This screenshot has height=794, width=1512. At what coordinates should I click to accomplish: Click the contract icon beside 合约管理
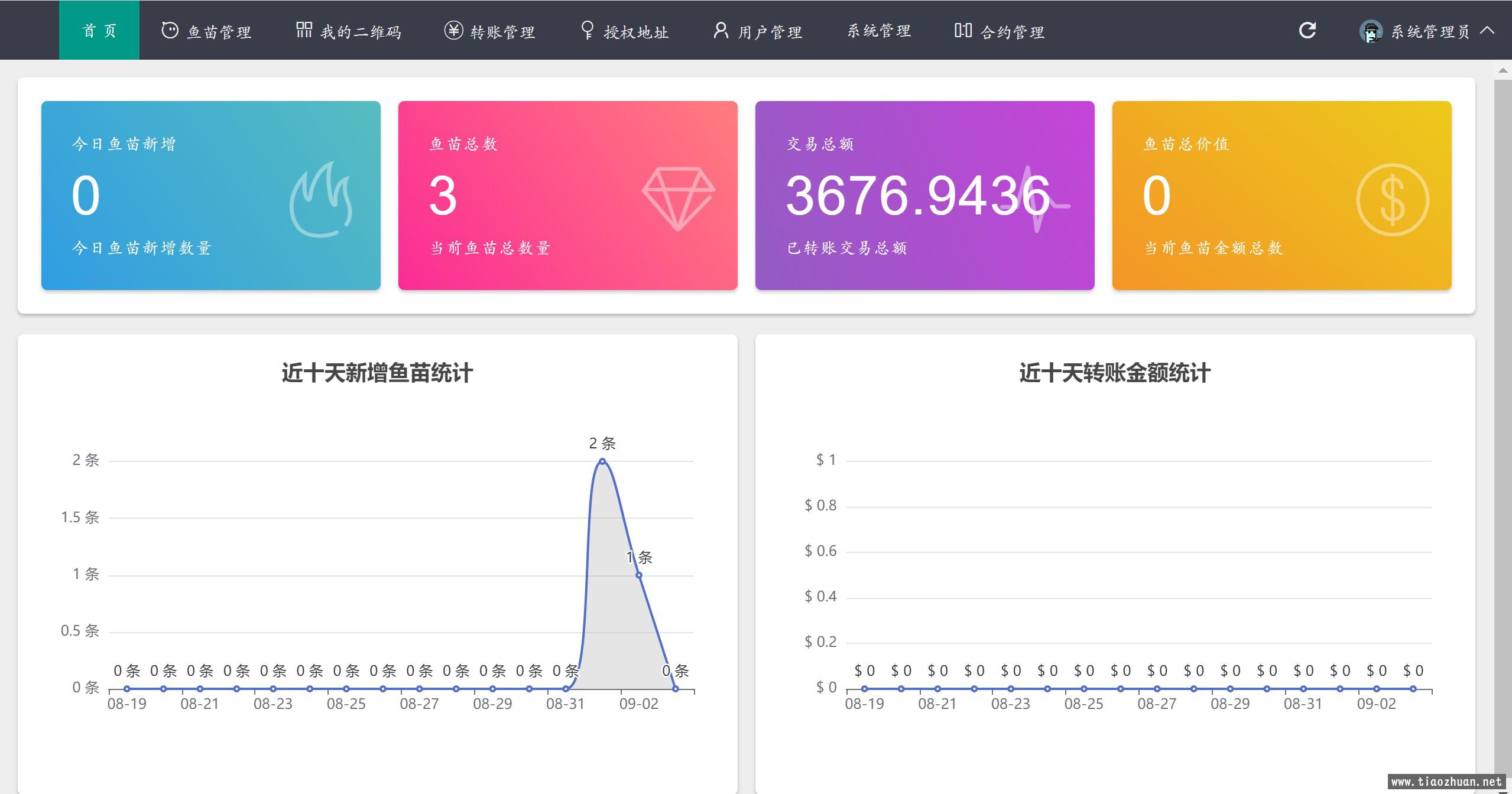point(963,31)
